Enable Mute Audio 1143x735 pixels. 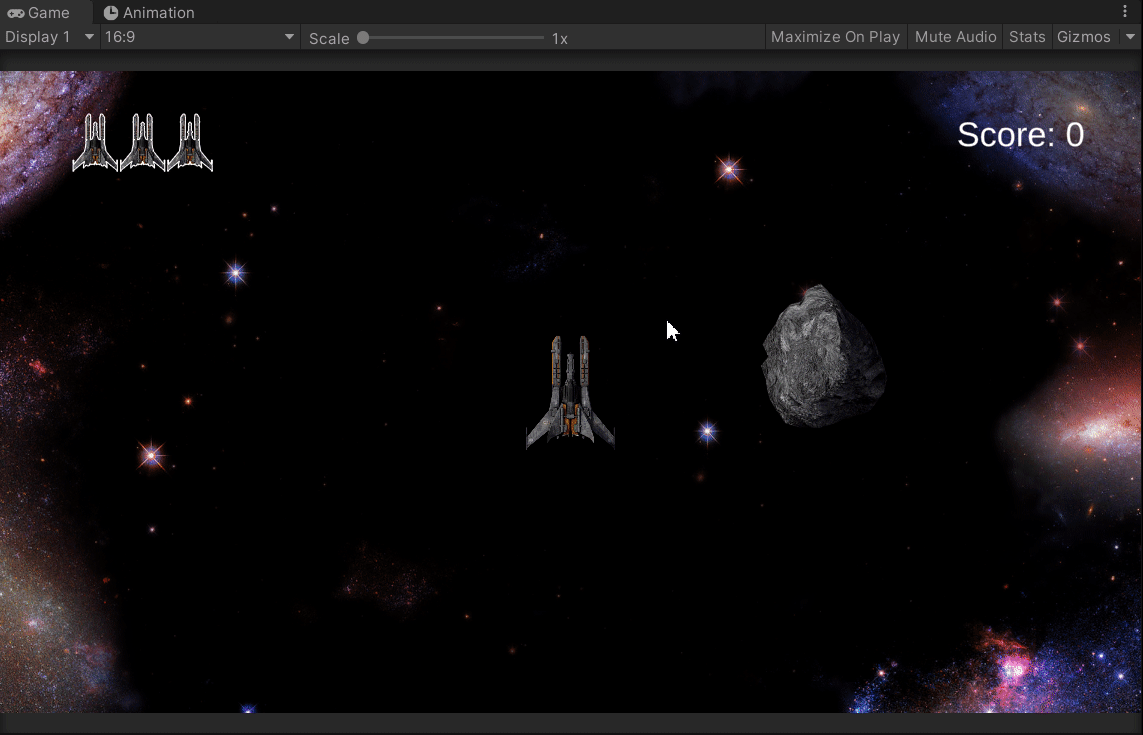[x=954, y=36]
